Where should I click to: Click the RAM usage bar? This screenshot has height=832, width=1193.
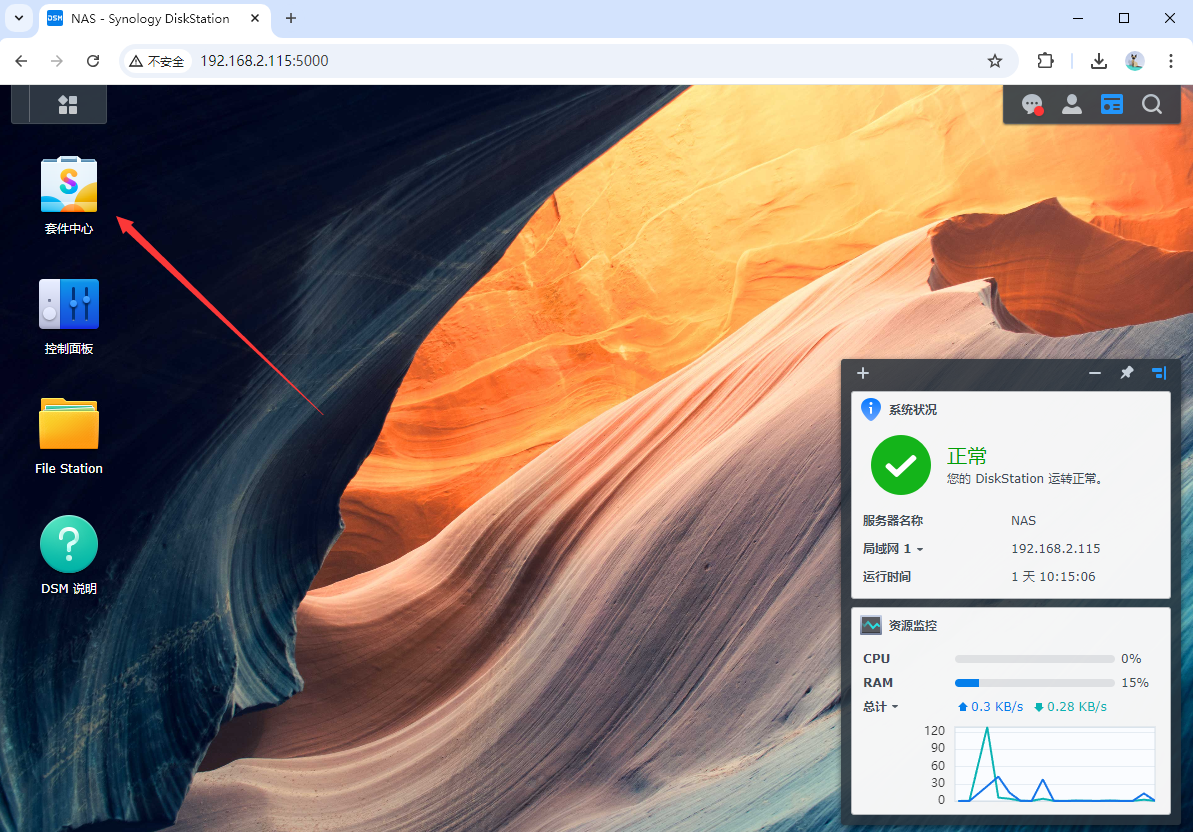pos(1034,683)
